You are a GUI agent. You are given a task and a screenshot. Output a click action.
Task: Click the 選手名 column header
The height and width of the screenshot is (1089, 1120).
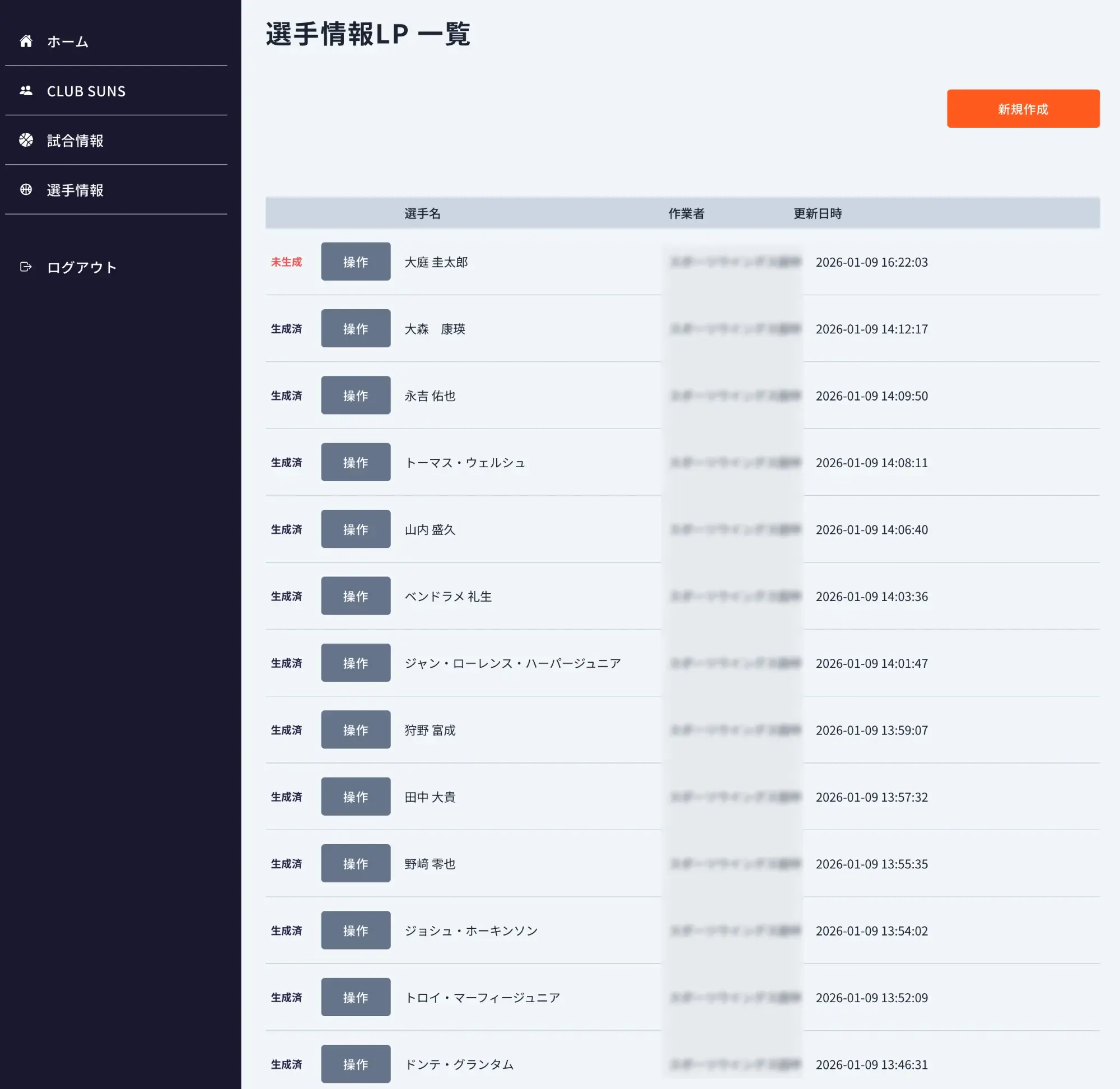tap(422, 213)
